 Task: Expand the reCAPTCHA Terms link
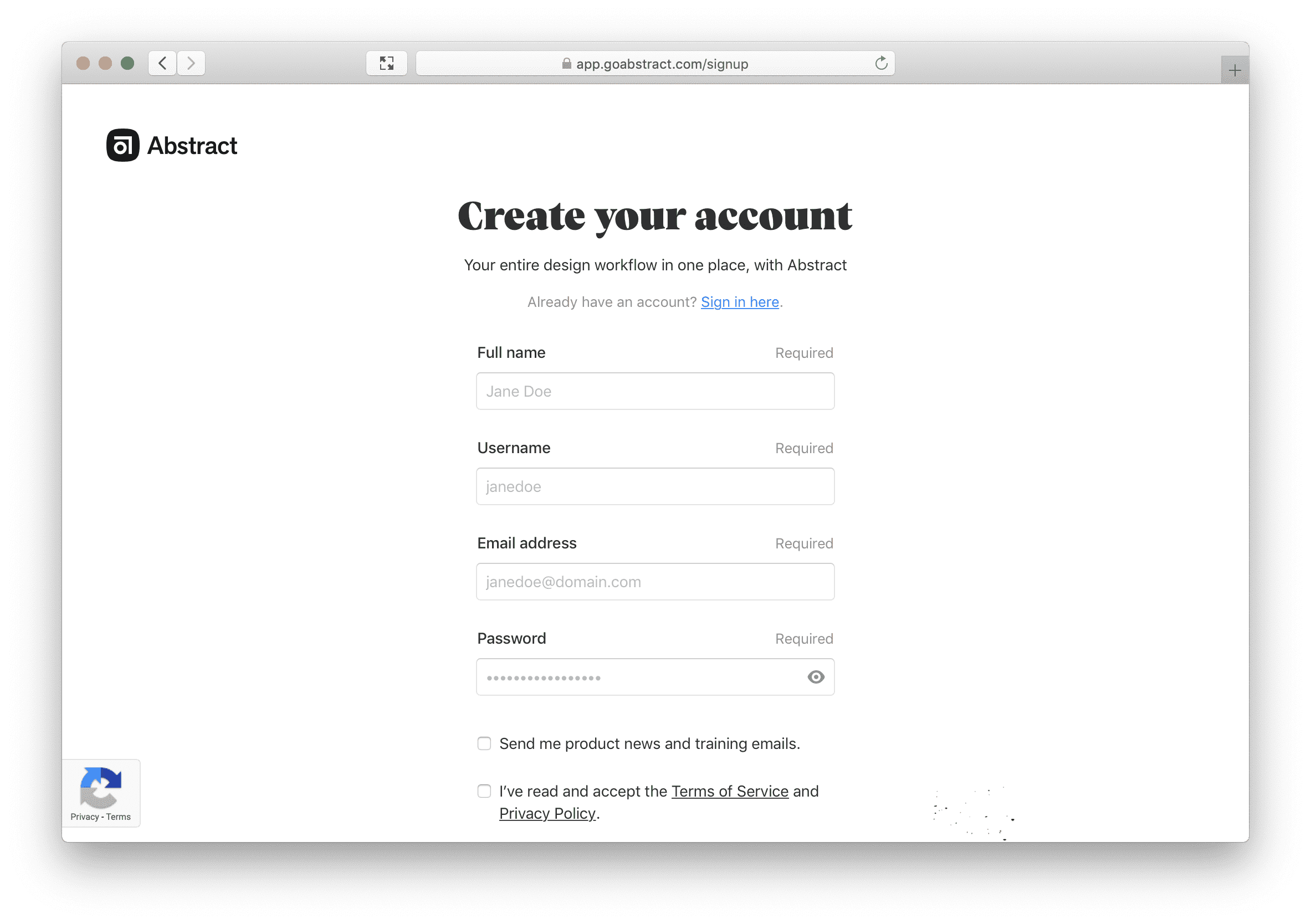tap(119, 817)
